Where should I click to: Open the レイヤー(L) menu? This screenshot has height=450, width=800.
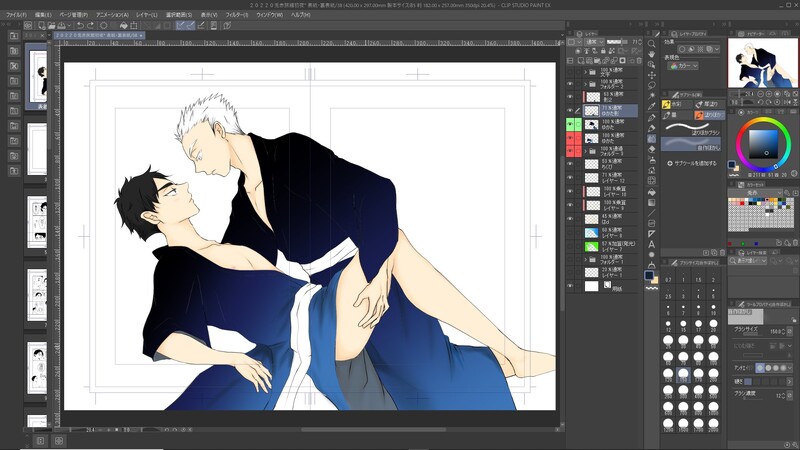click(x=145, y=16)
